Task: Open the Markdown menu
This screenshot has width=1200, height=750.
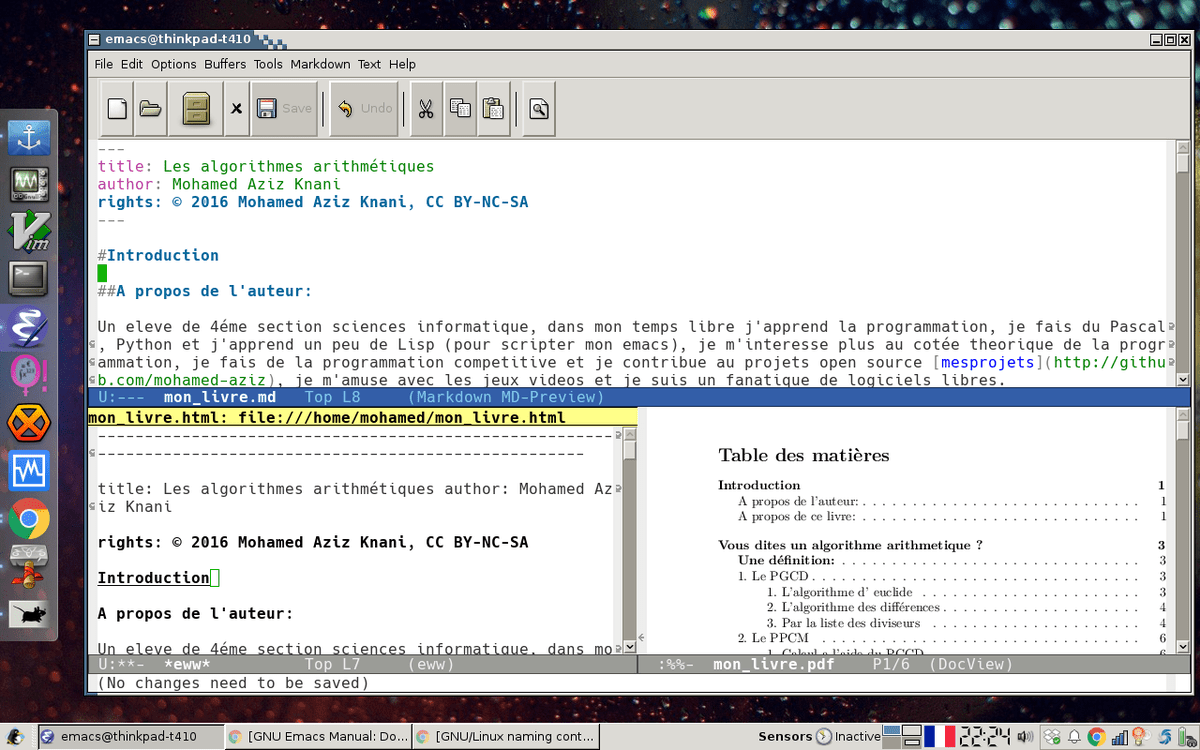Action: tap(320, 64)
